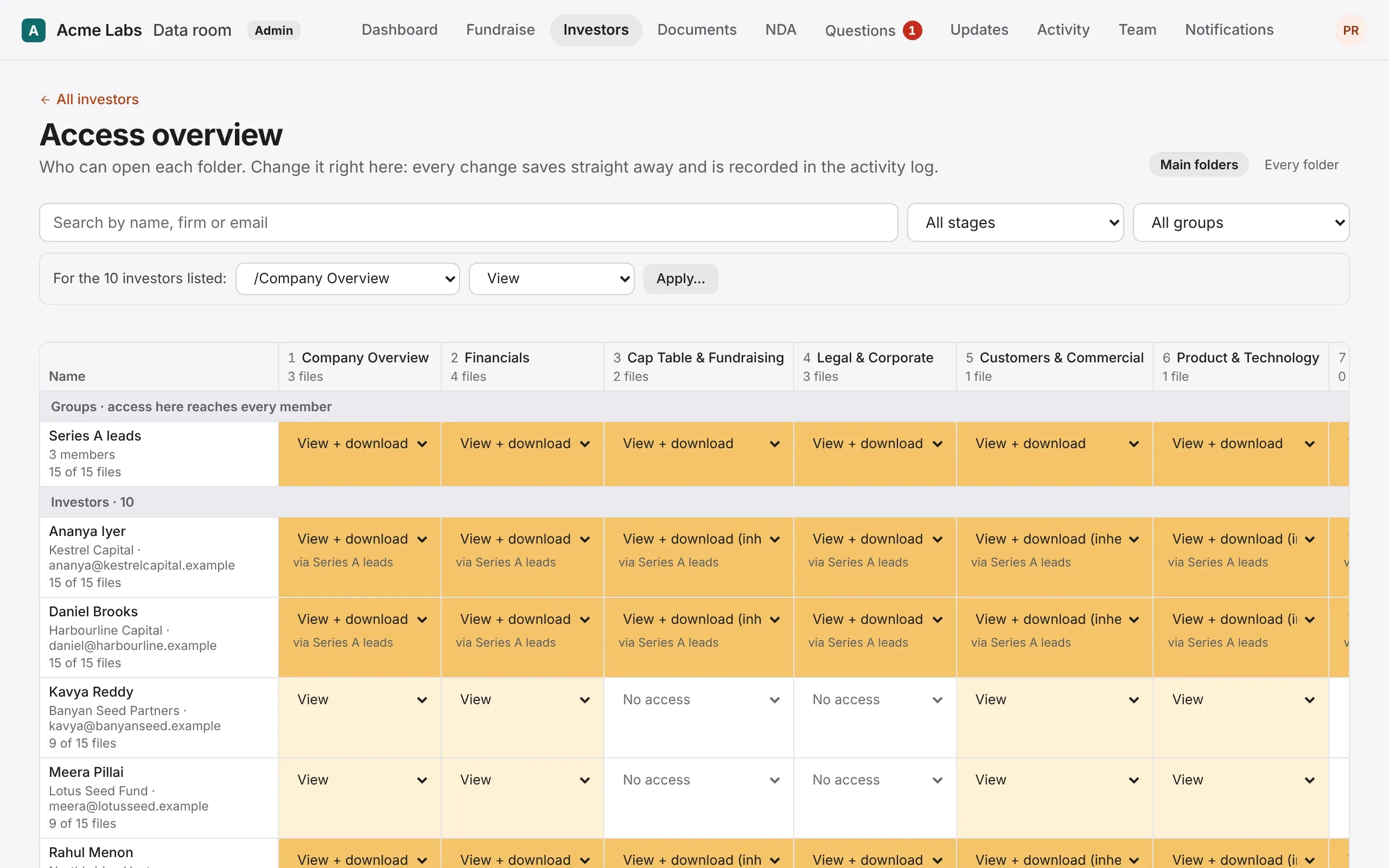Go to the Activity tab
This screenshot has height=868, width=1389.
coord(1063,30)
